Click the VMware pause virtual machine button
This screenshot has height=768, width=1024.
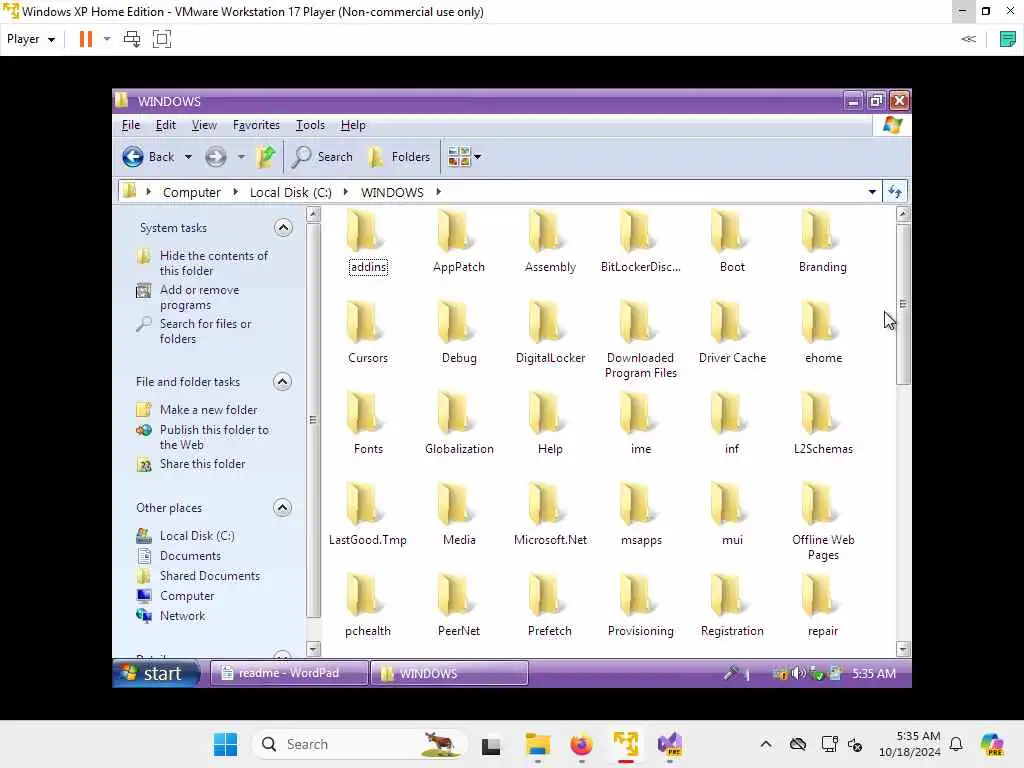86,39
